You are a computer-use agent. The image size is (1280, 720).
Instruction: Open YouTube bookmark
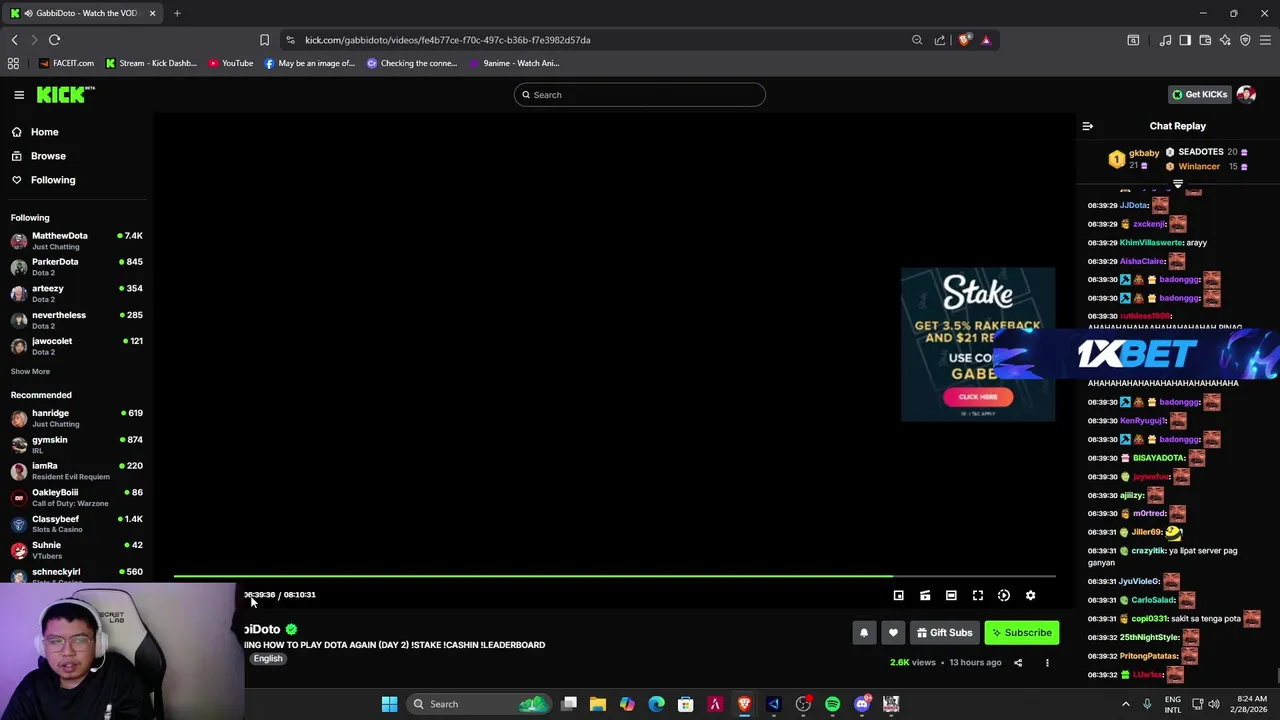pos(231,63)
